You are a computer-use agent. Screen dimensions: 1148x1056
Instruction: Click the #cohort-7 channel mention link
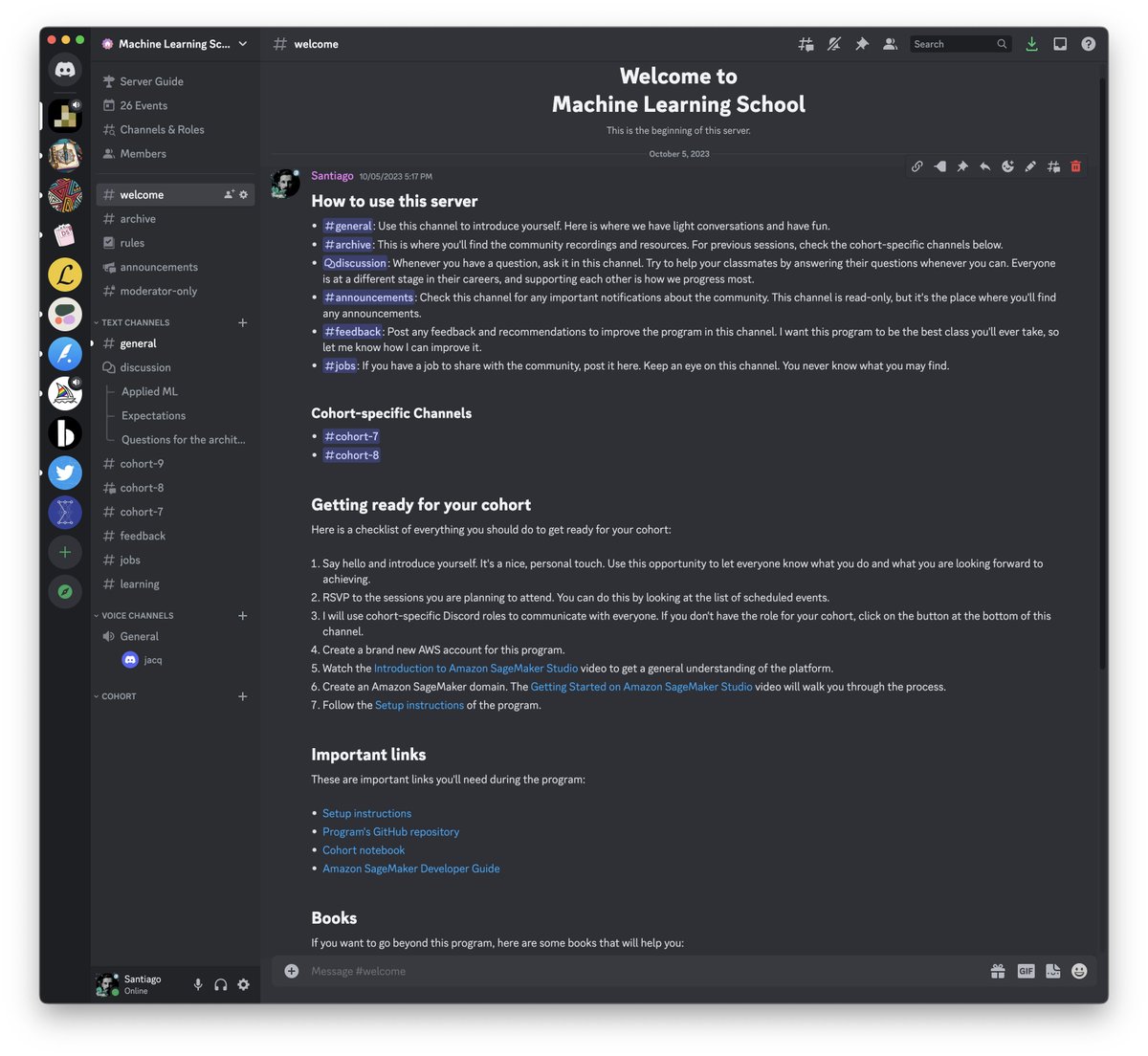coord(351,436)
